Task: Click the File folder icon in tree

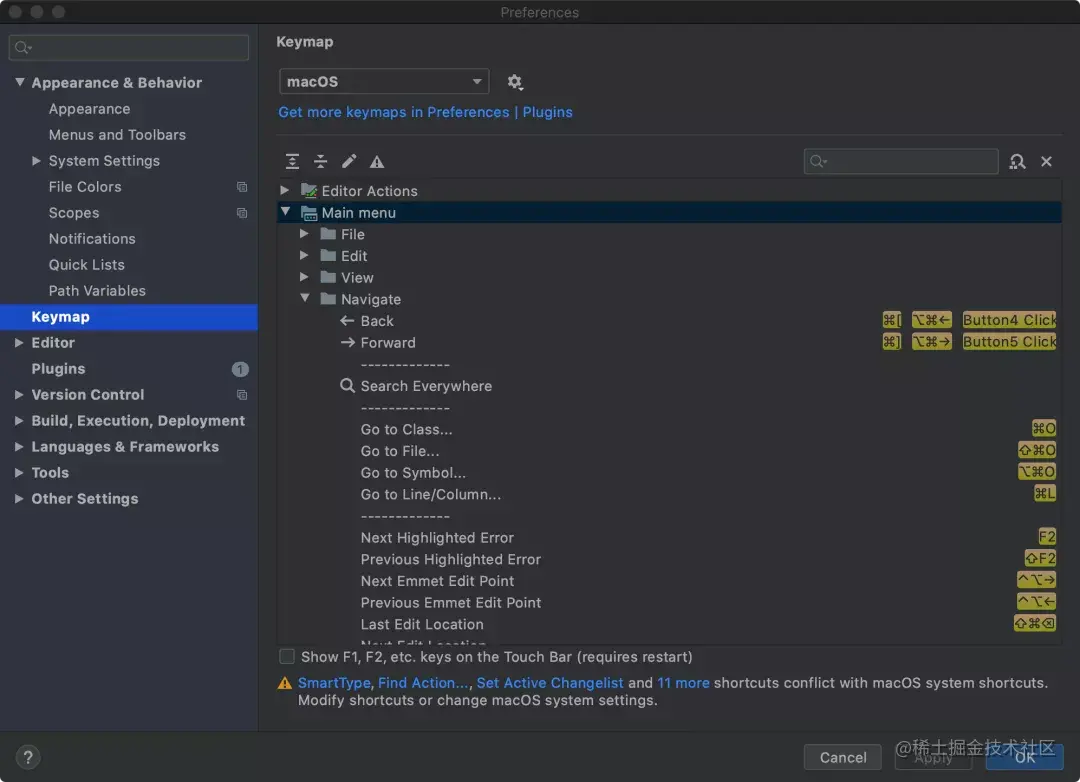Action: coord(329,234)
